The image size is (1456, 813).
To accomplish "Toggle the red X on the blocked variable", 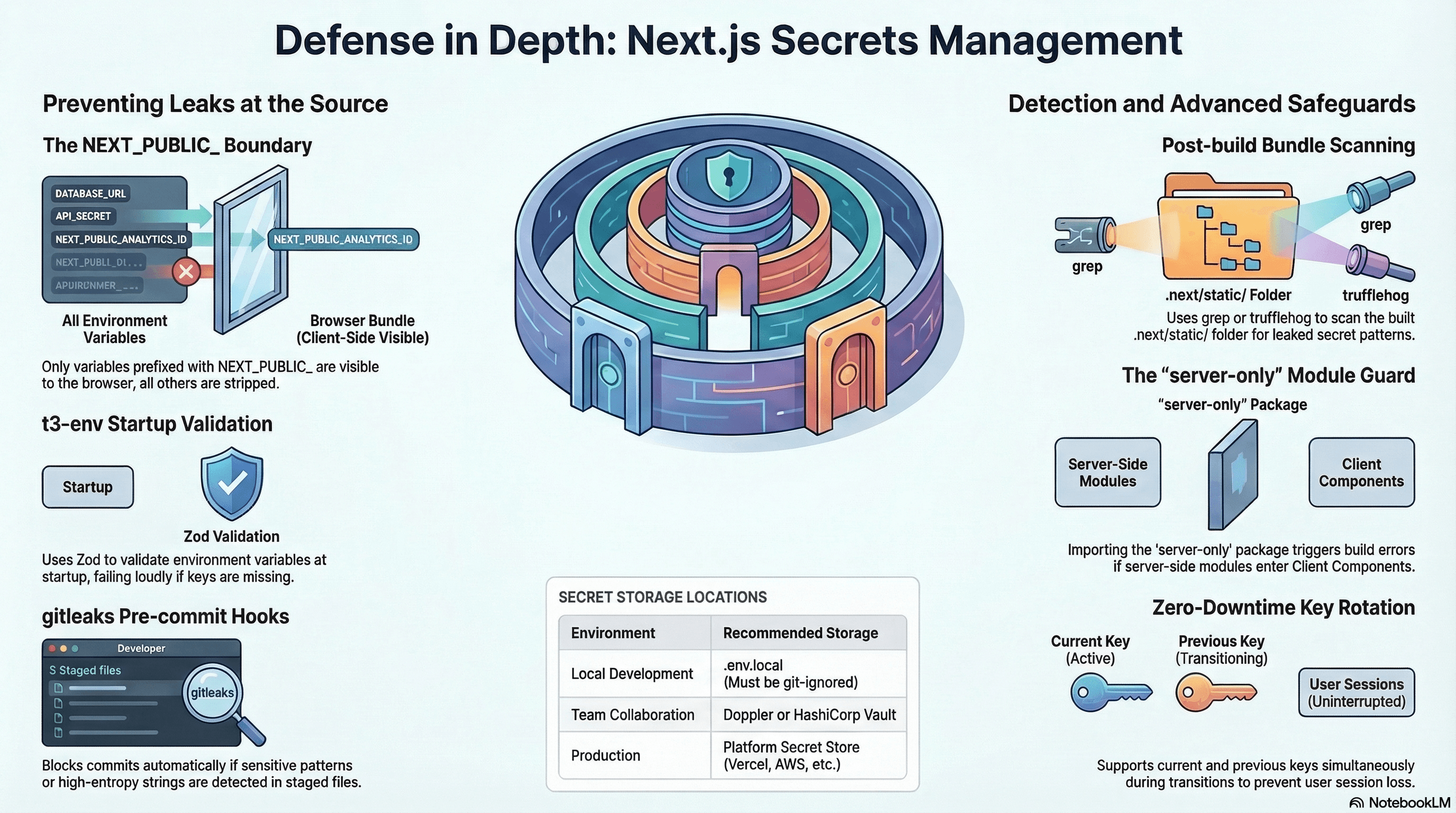I will pyautogui.click(x=188, y=272).
